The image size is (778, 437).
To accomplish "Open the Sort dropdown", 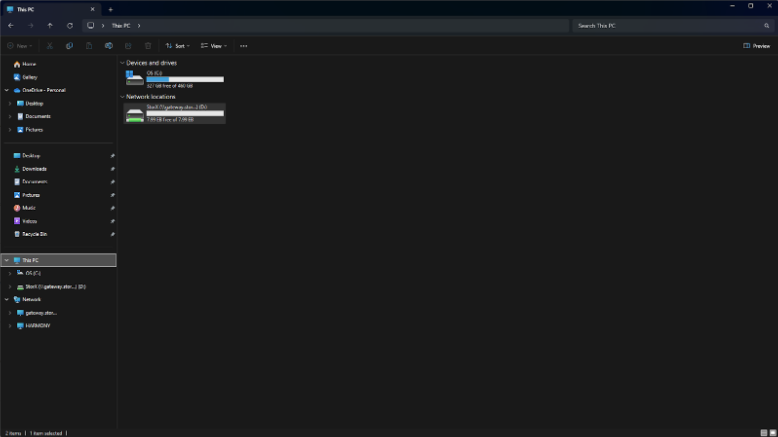I will (x=178, y=46).
